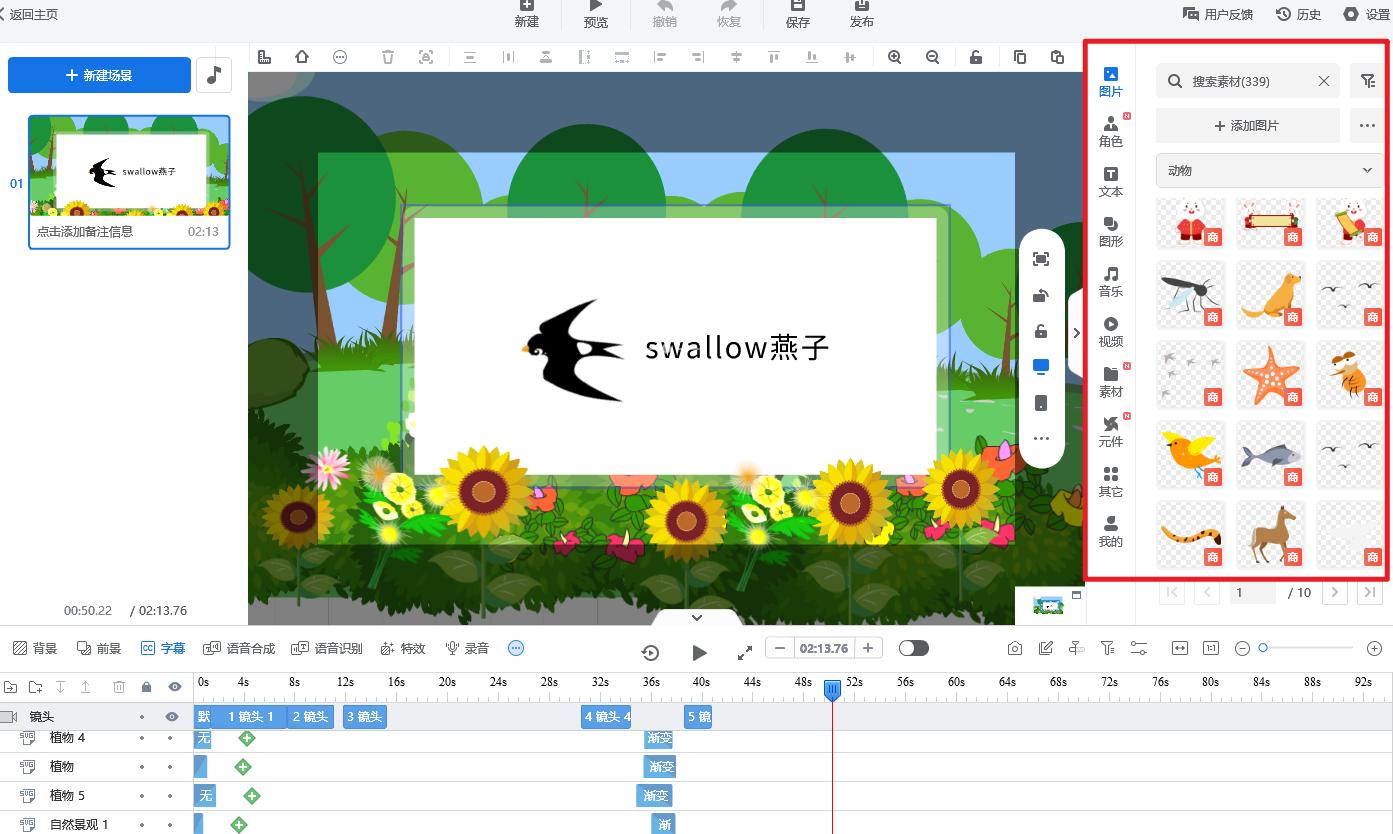
Task: Open the more options menu beside 添加图片
Action: pyautogui.click(x=1367, y=124)
